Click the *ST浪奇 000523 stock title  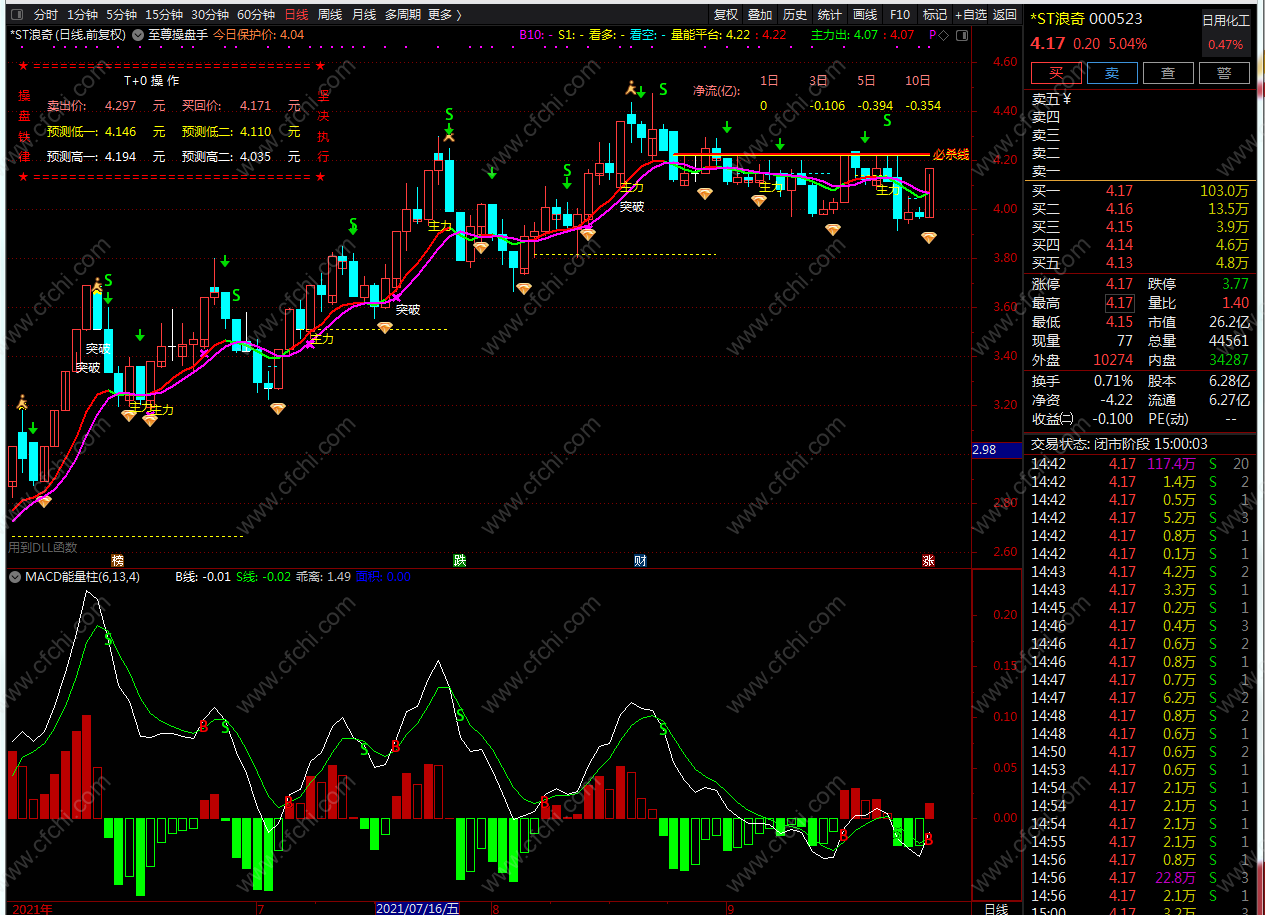coord(1086,19)
